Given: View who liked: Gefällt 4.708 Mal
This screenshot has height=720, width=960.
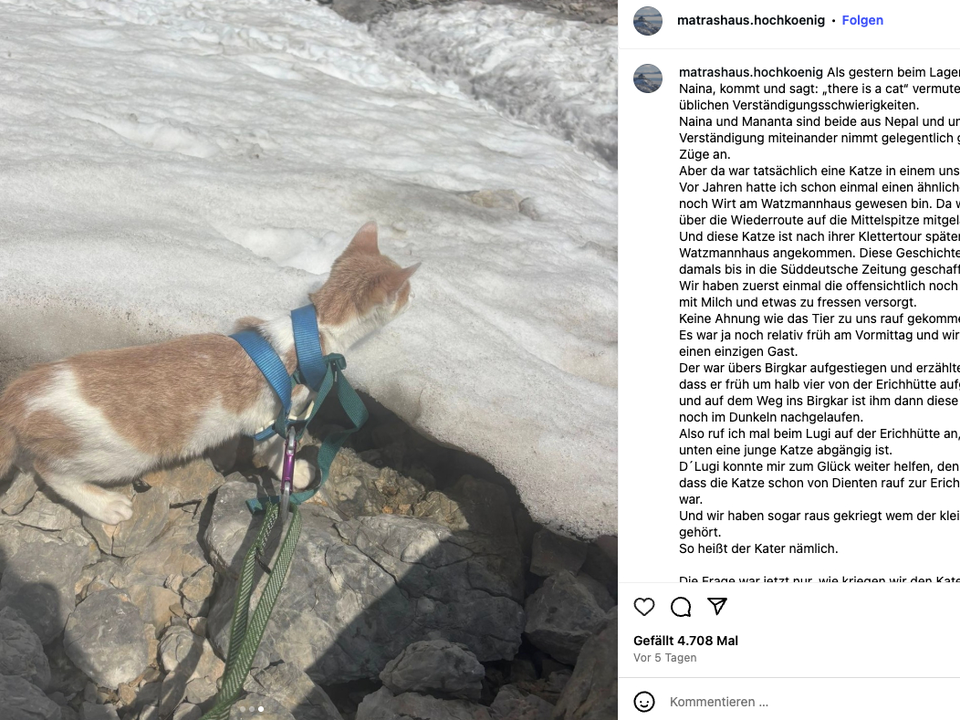Looking at the screenshot, I should [x=686, y=641].
